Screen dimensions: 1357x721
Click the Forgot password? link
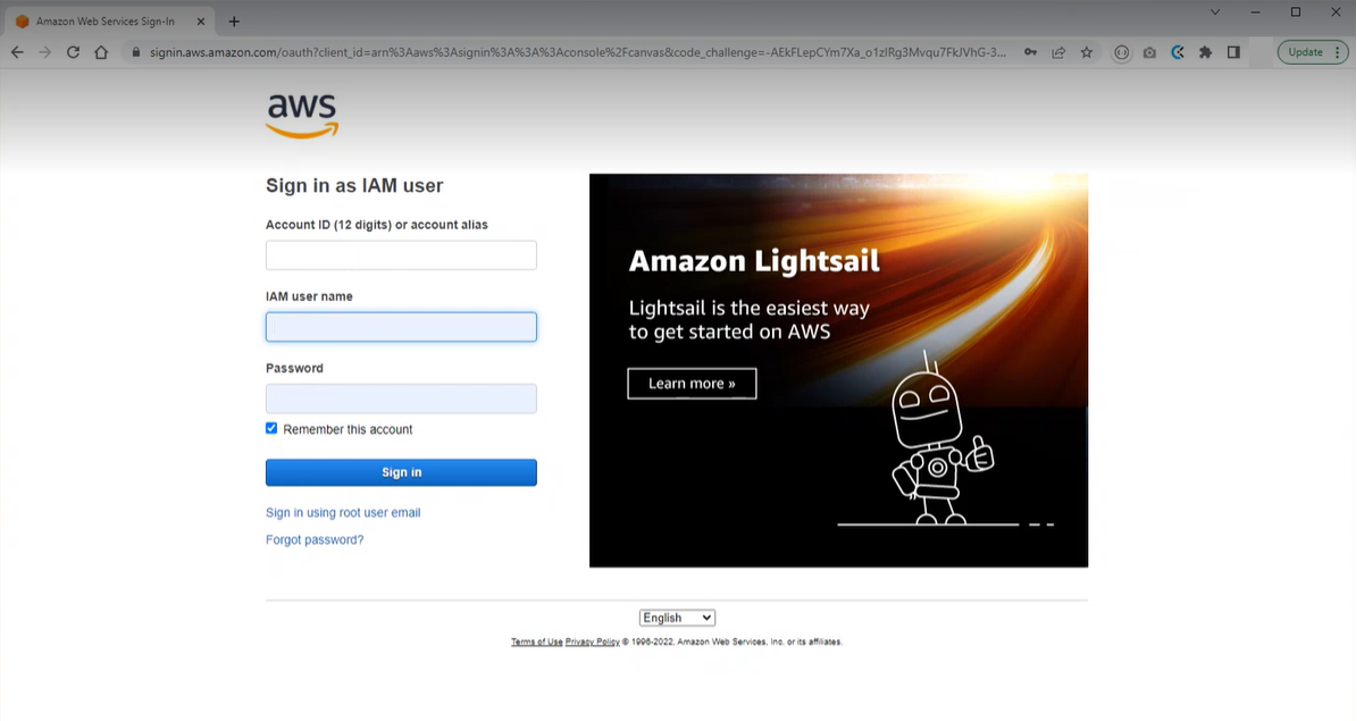click(x=314, y=540)
